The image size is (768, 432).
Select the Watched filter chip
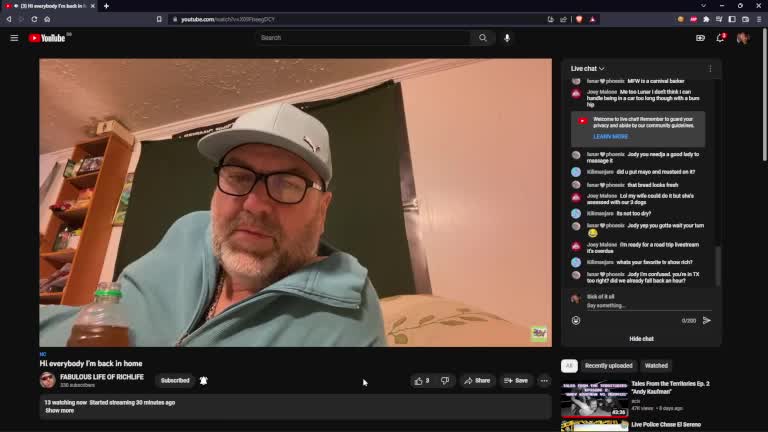point(656,365)
